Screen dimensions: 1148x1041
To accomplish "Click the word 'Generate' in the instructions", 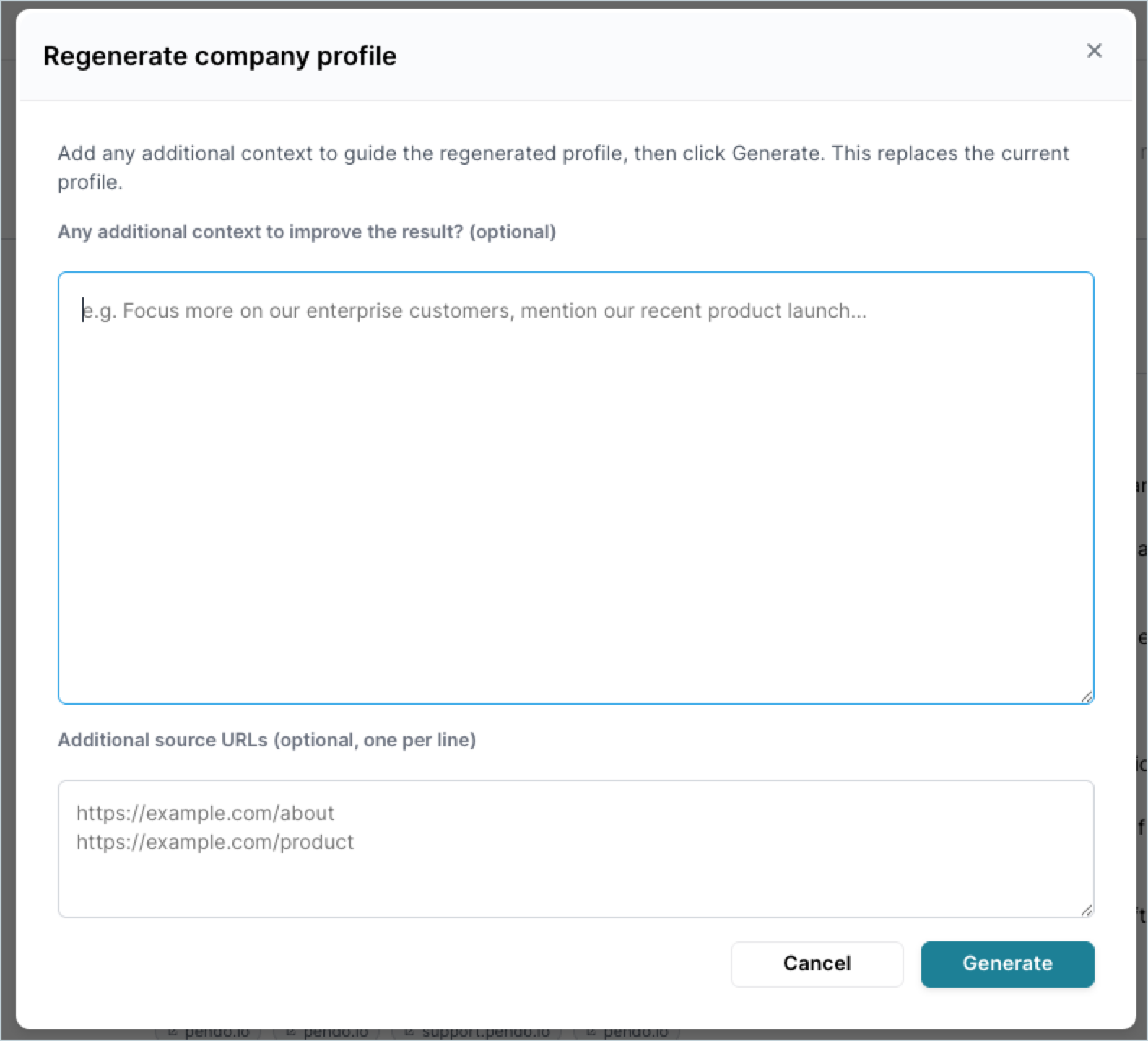I will [x=776, y=153].
